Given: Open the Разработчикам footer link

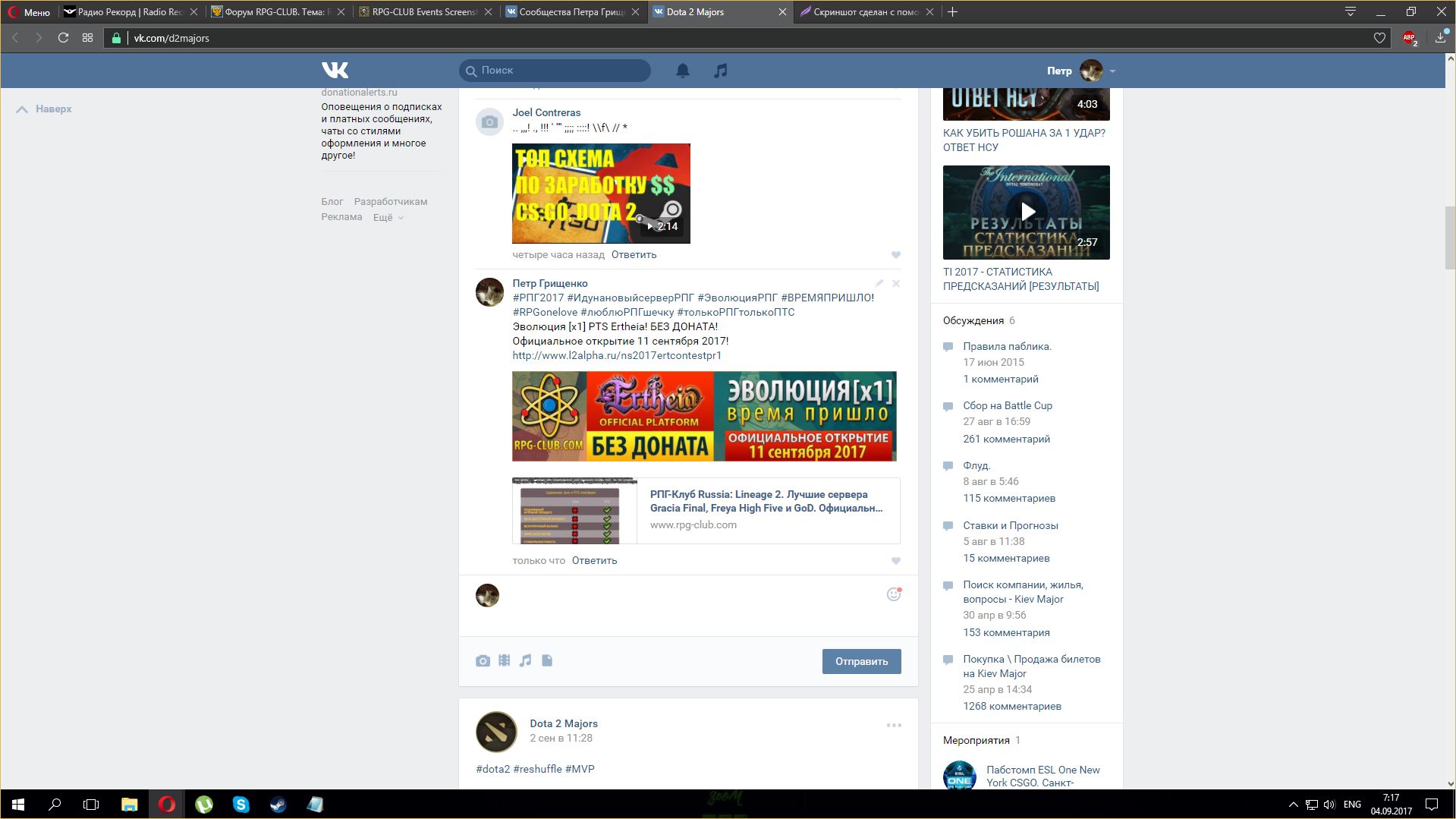Looking at the screenshot, I should click(x=390, y=202).
